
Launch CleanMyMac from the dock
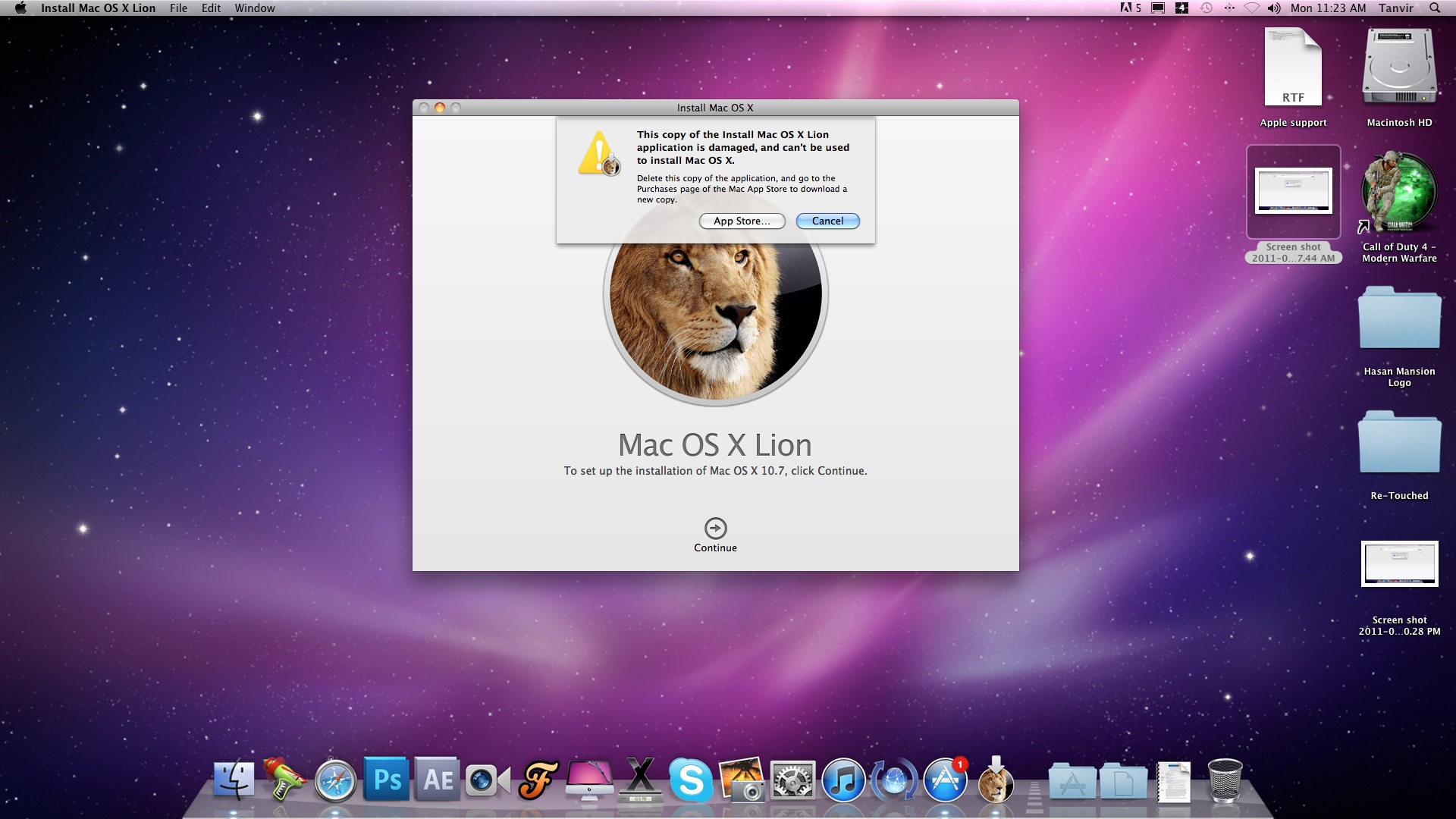coord(589,780)
